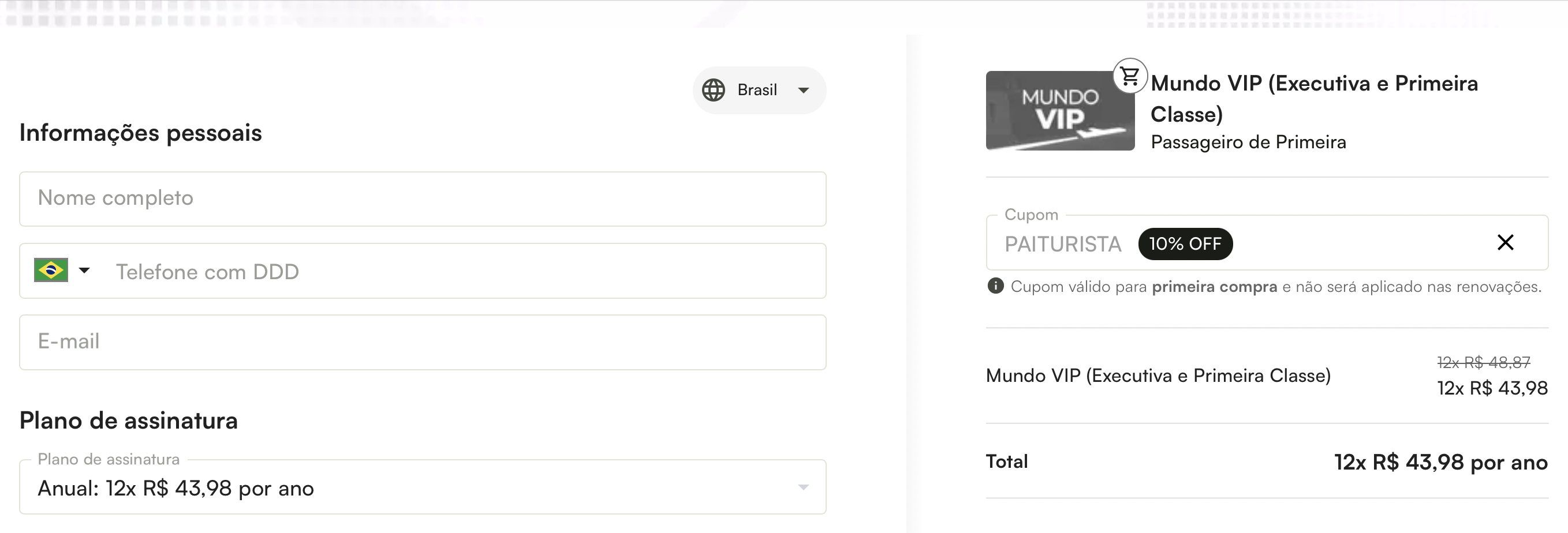Click the Informações pessoais heading

[x=141, y=133]
